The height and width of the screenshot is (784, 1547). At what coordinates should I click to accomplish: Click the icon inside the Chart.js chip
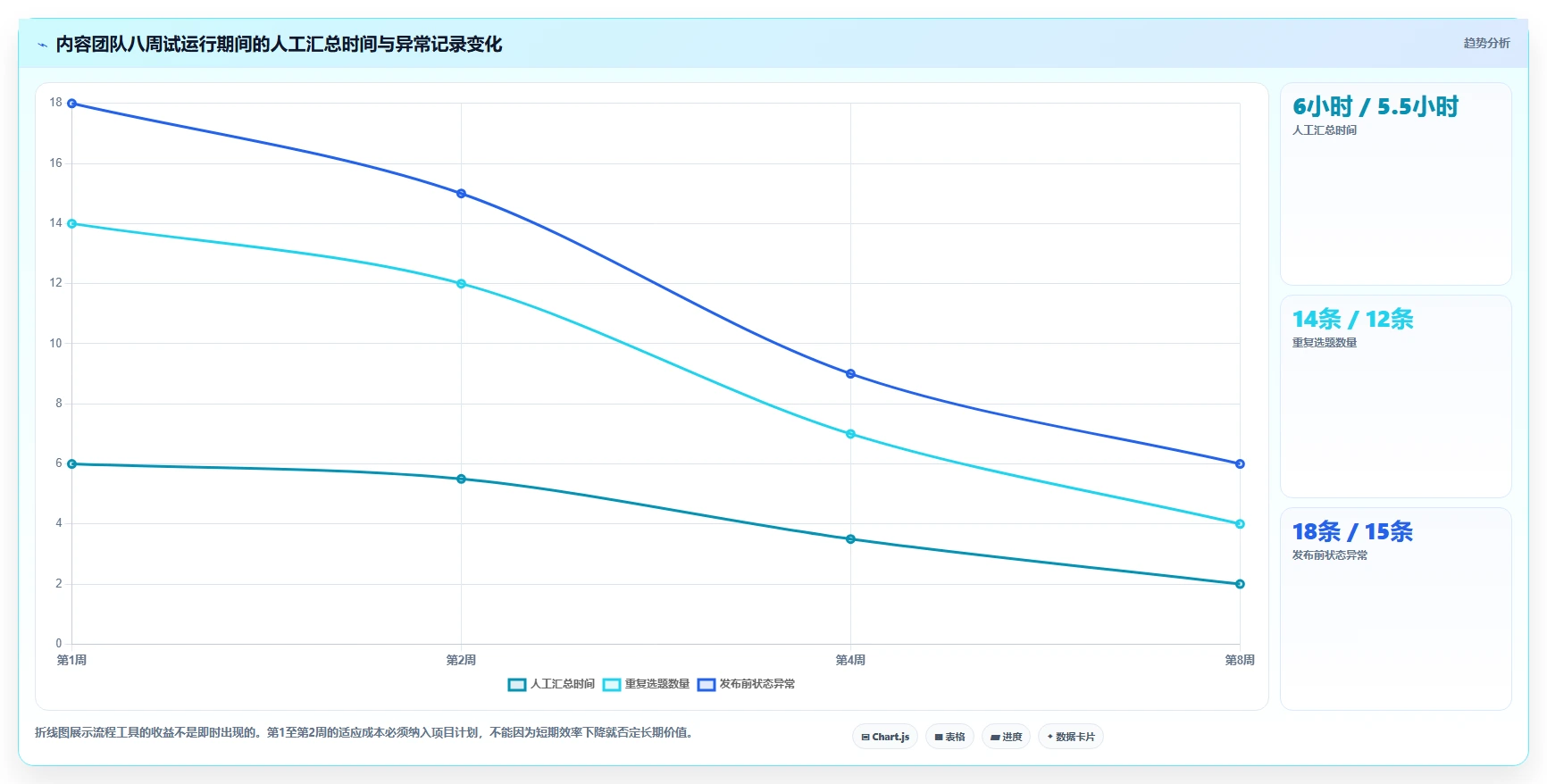(x=865, y=738)
